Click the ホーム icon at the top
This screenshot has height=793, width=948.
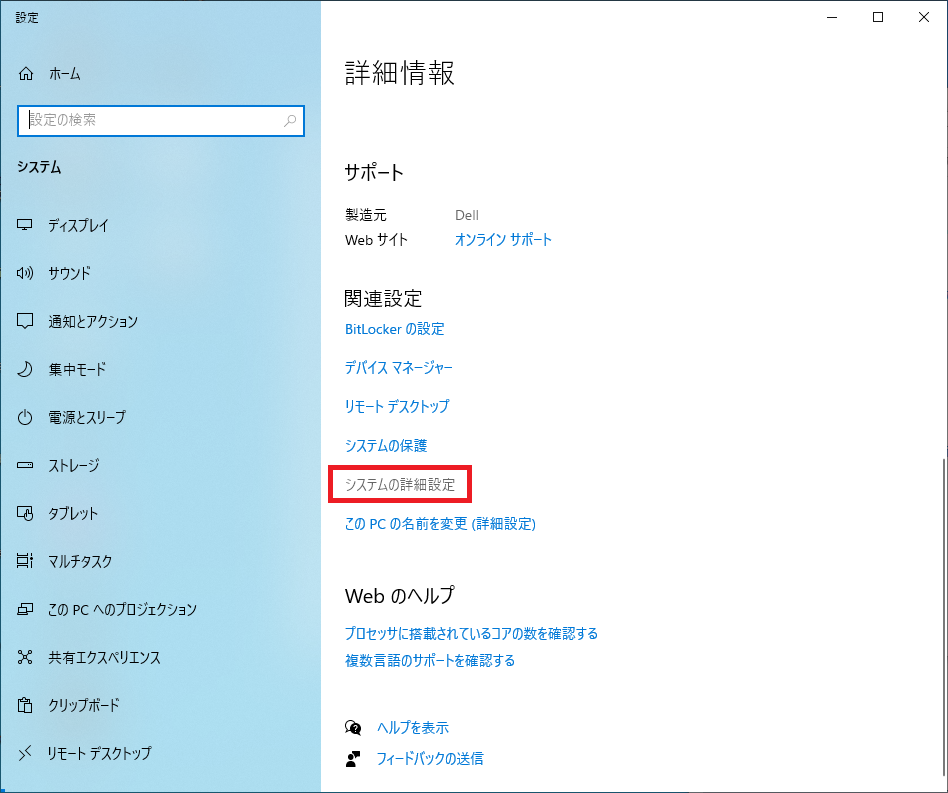26,73
